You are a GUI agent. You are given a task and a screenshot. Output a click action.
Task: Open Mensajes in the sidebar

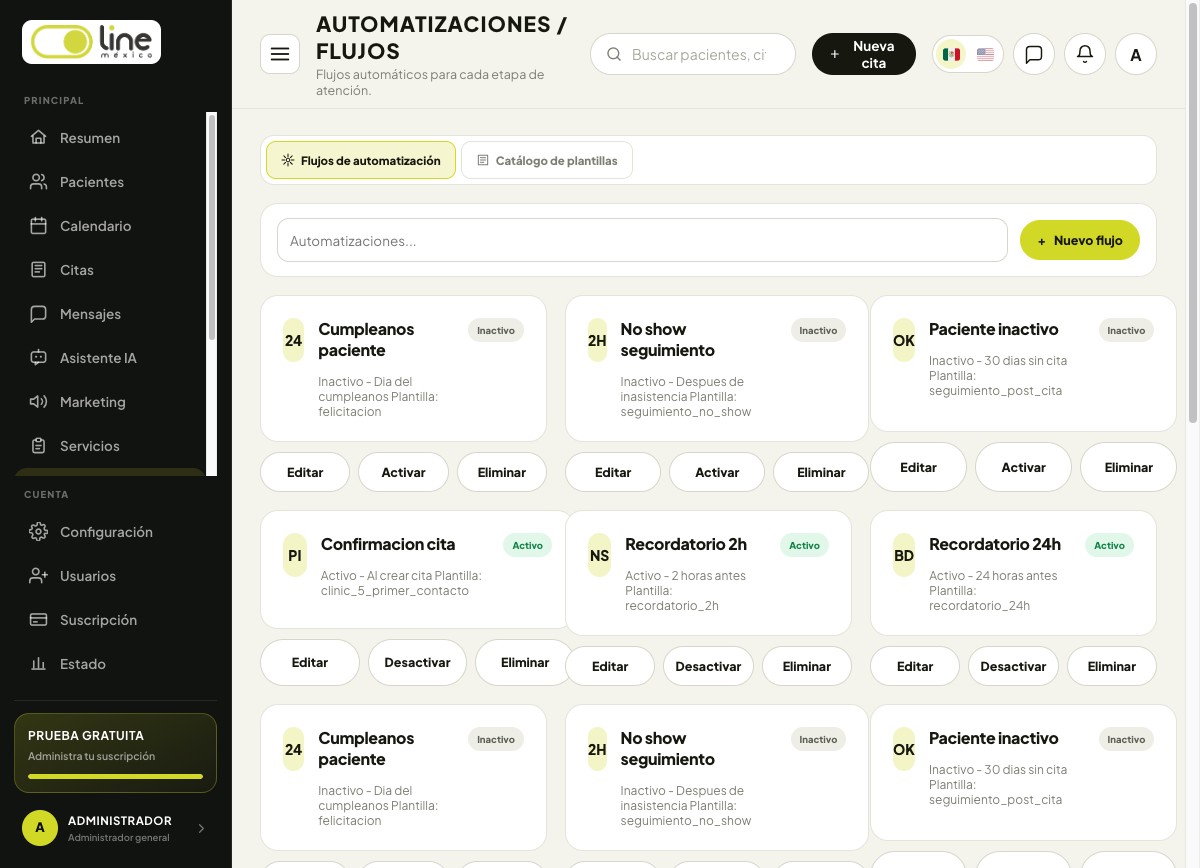(110, 314)
